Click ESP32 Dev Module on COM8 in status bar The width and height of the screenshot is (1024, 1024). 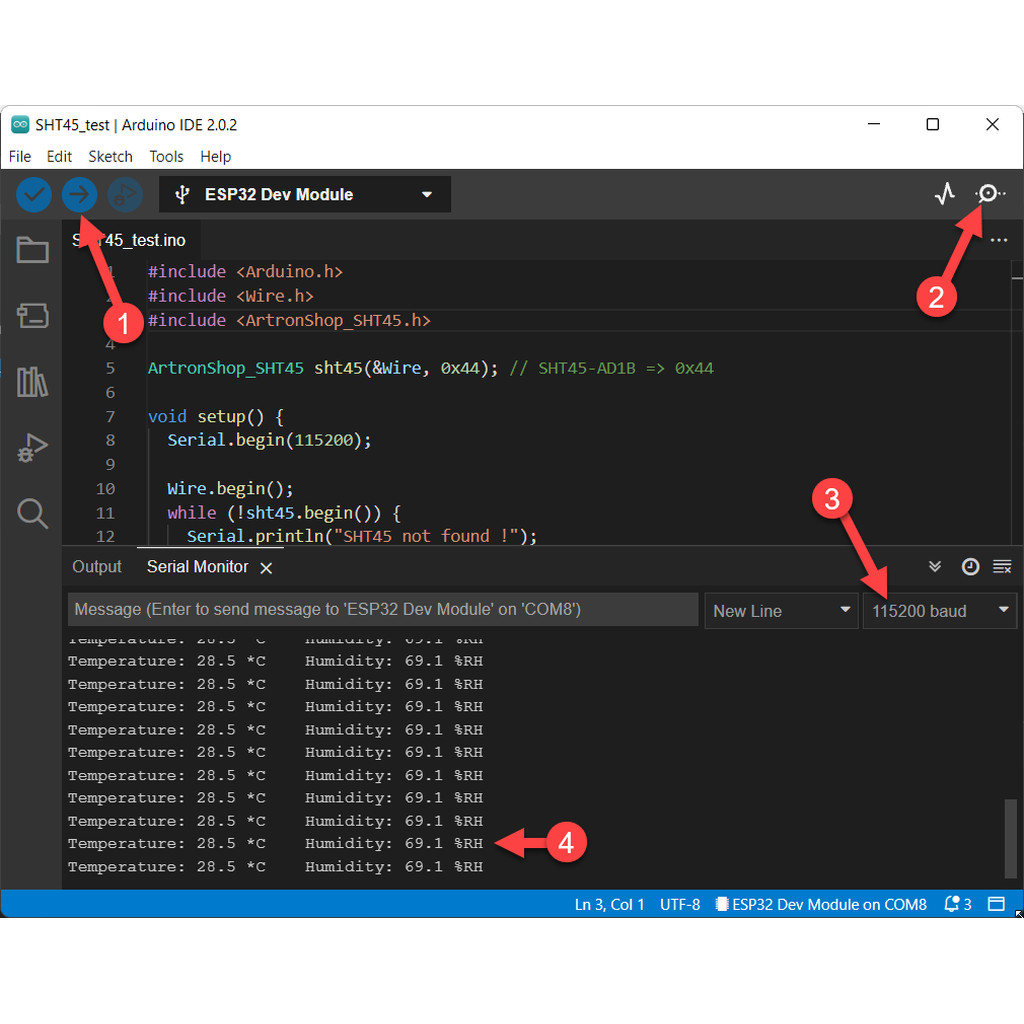821,904
